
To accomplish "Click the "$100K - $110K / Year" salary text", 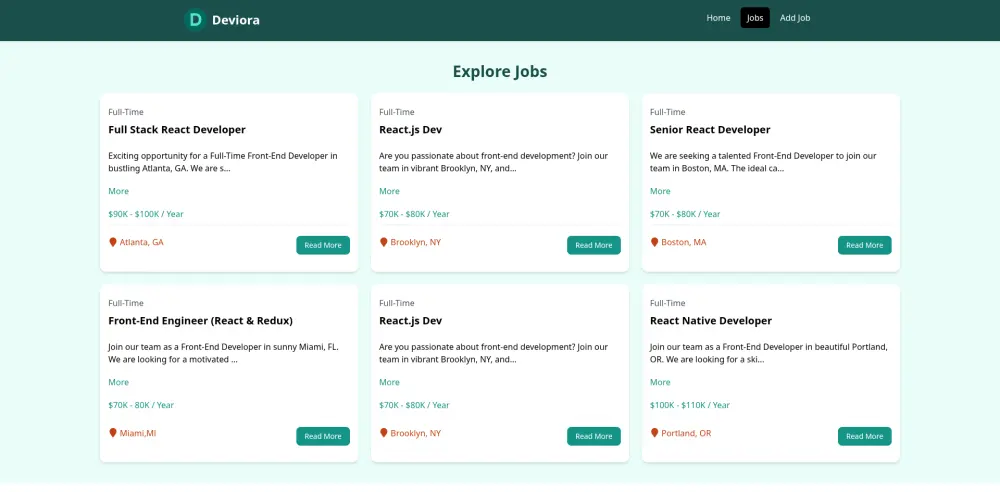I will coord(690,405).
